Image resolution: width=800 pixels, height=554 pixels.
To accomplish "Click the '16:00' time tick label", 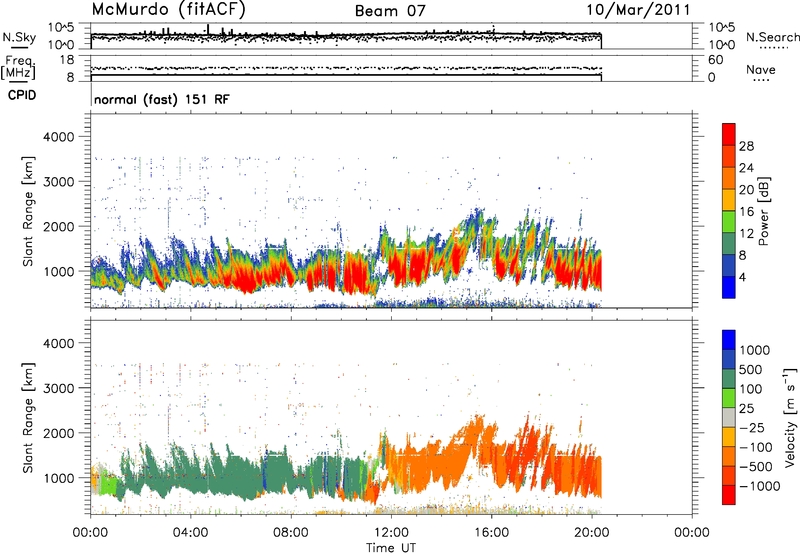I will (491, 533).
